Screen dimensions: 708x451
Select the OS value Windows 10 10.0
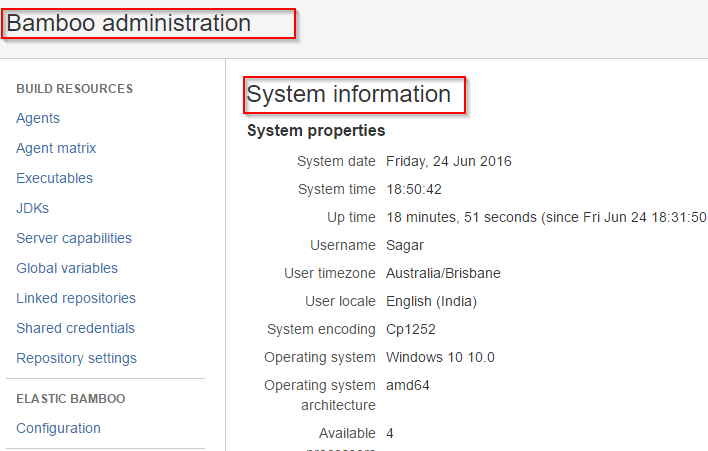(440, 358)
